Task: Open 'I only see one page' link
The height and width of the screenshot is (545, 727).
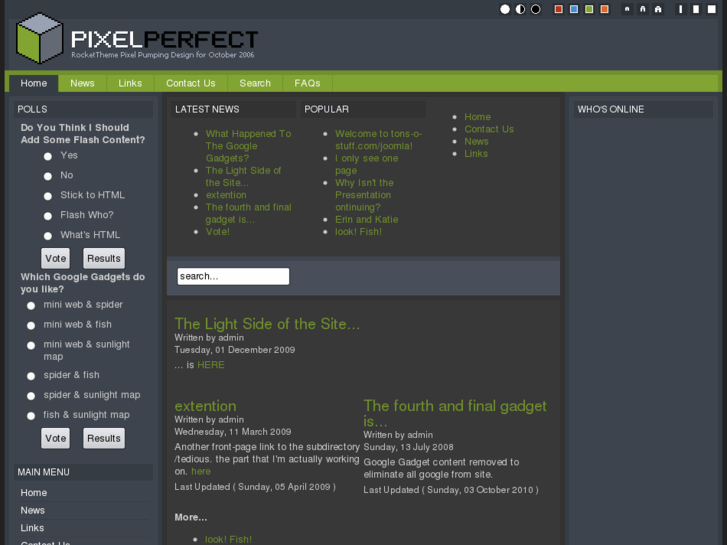Action: tap(367, 164)
